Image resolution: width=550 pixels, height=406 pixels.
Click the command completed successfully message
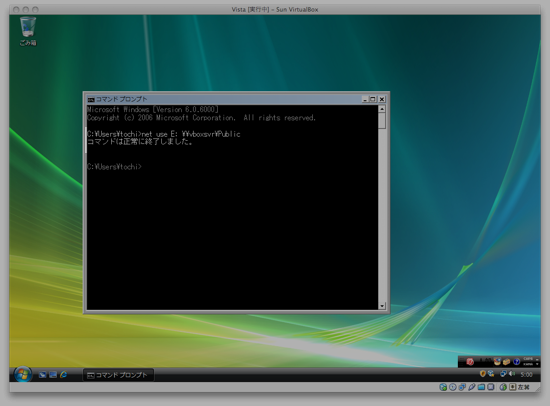tap(140, 142)
